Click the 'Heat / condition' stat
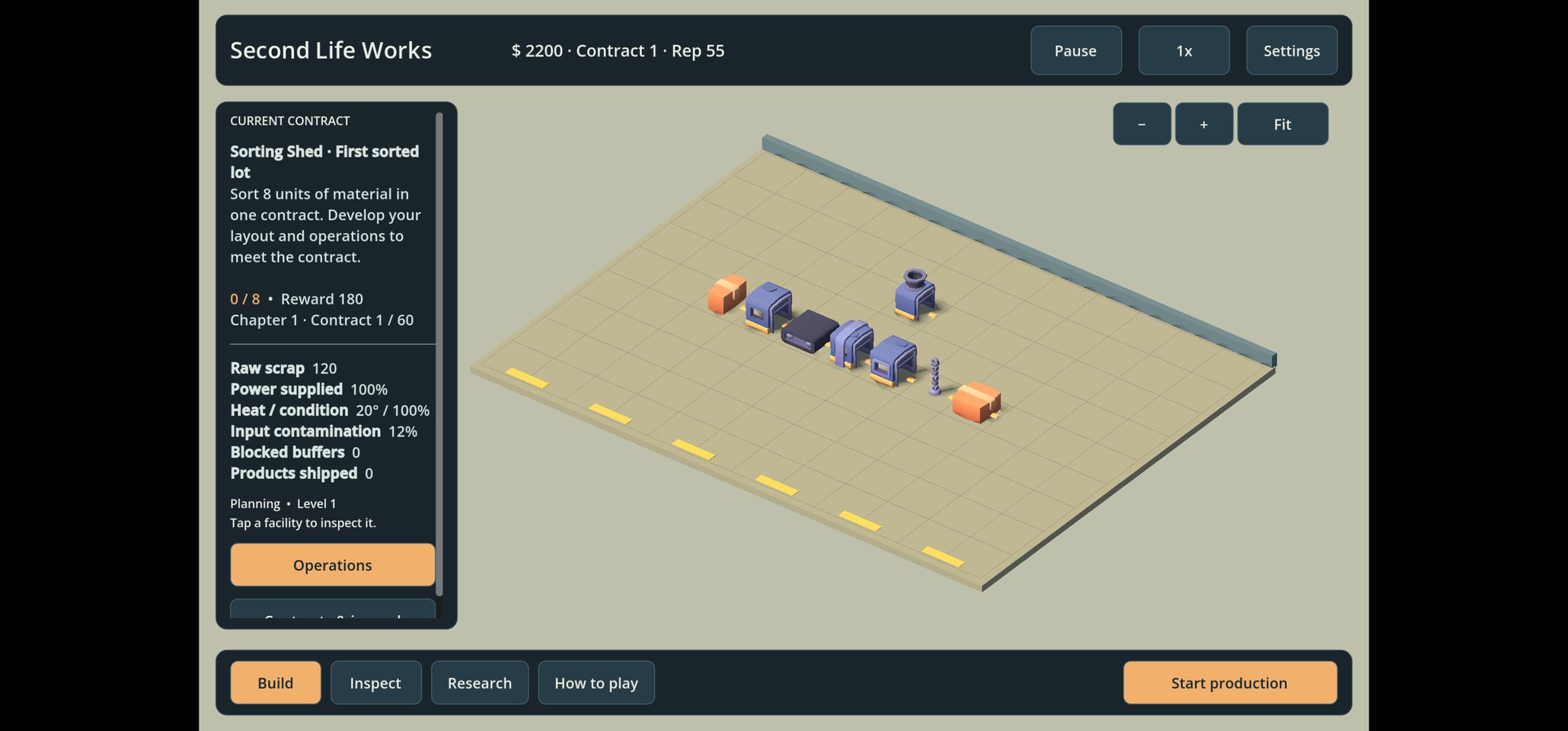The width and height of the screenshot is (1568, 731). coord(330,410)
